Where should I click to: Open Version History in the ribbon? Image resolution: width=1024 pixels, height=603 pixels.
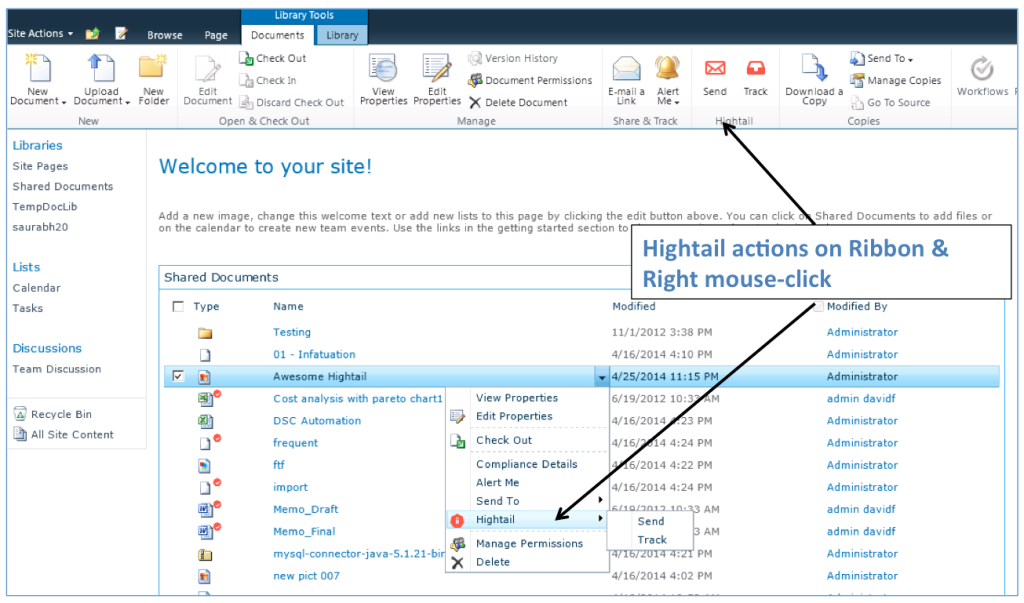tap(513, 58)
